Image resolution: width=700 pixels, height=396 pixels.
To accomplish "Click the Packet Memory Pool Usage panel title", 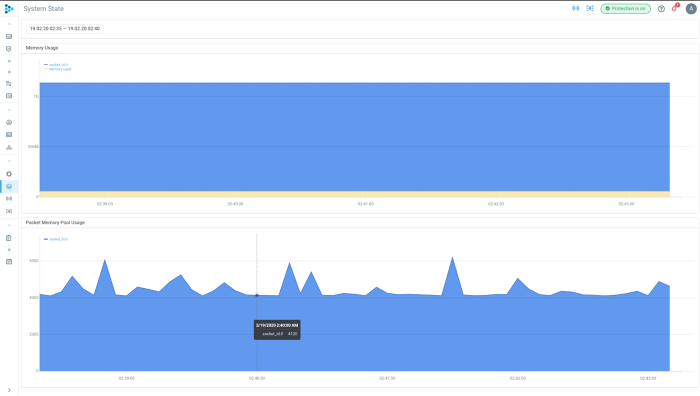I will 55,222.
